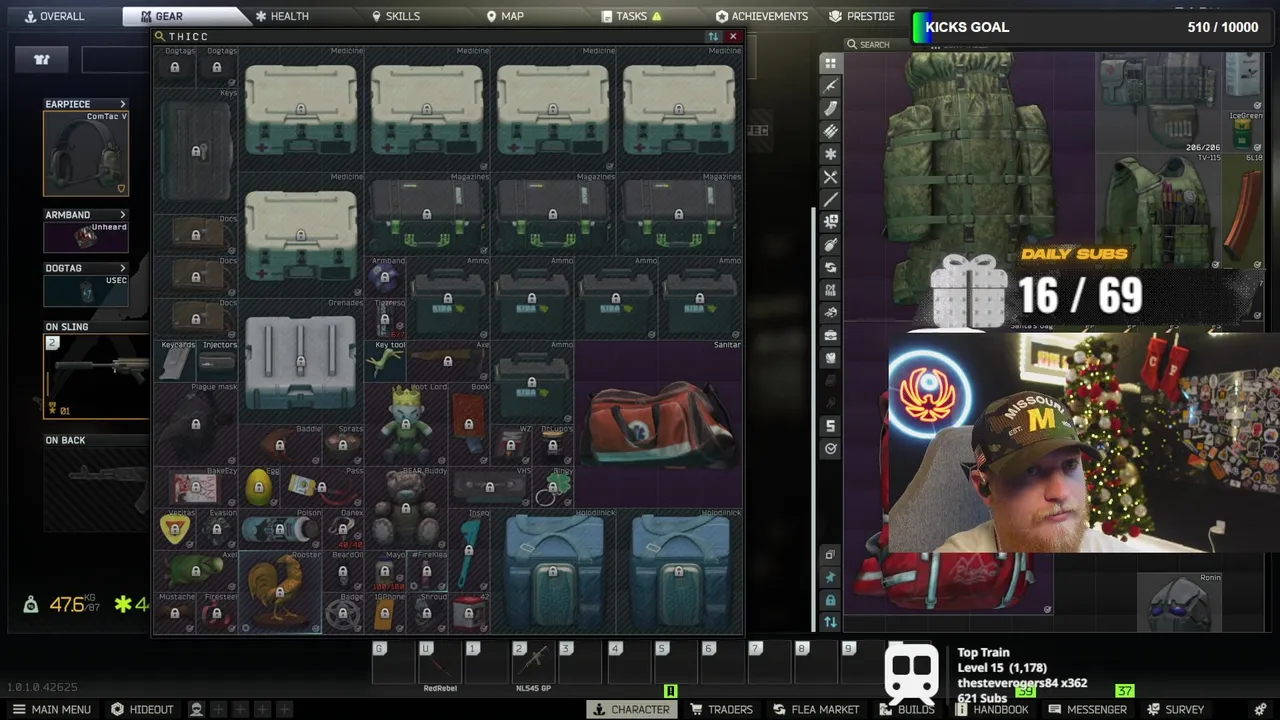Select the ON SLING weapon slot

coord(96,376)
